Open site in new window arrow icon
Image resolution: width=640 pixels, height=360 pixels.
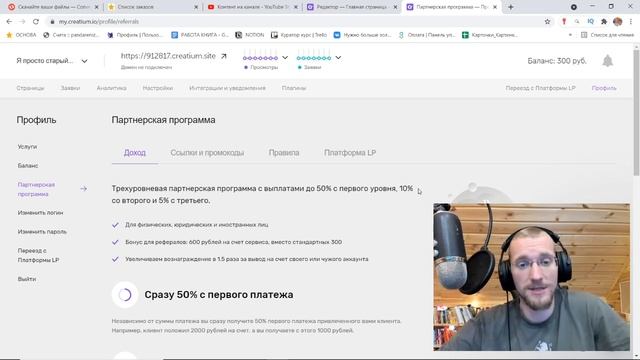pyautogui.click(x=224, y=56)
